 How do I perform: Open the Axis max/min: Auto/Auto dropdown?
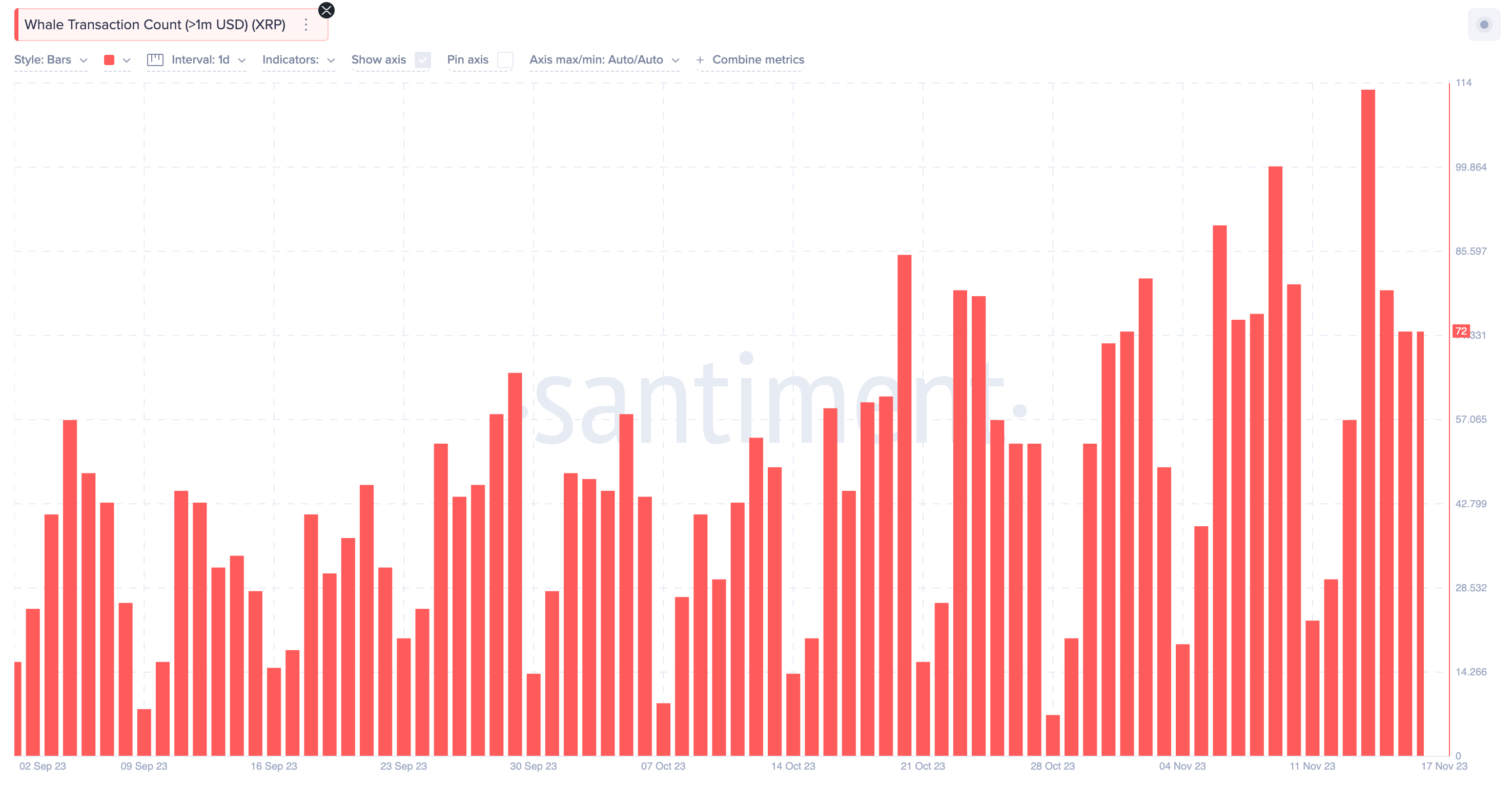click(x=604, y=60)
